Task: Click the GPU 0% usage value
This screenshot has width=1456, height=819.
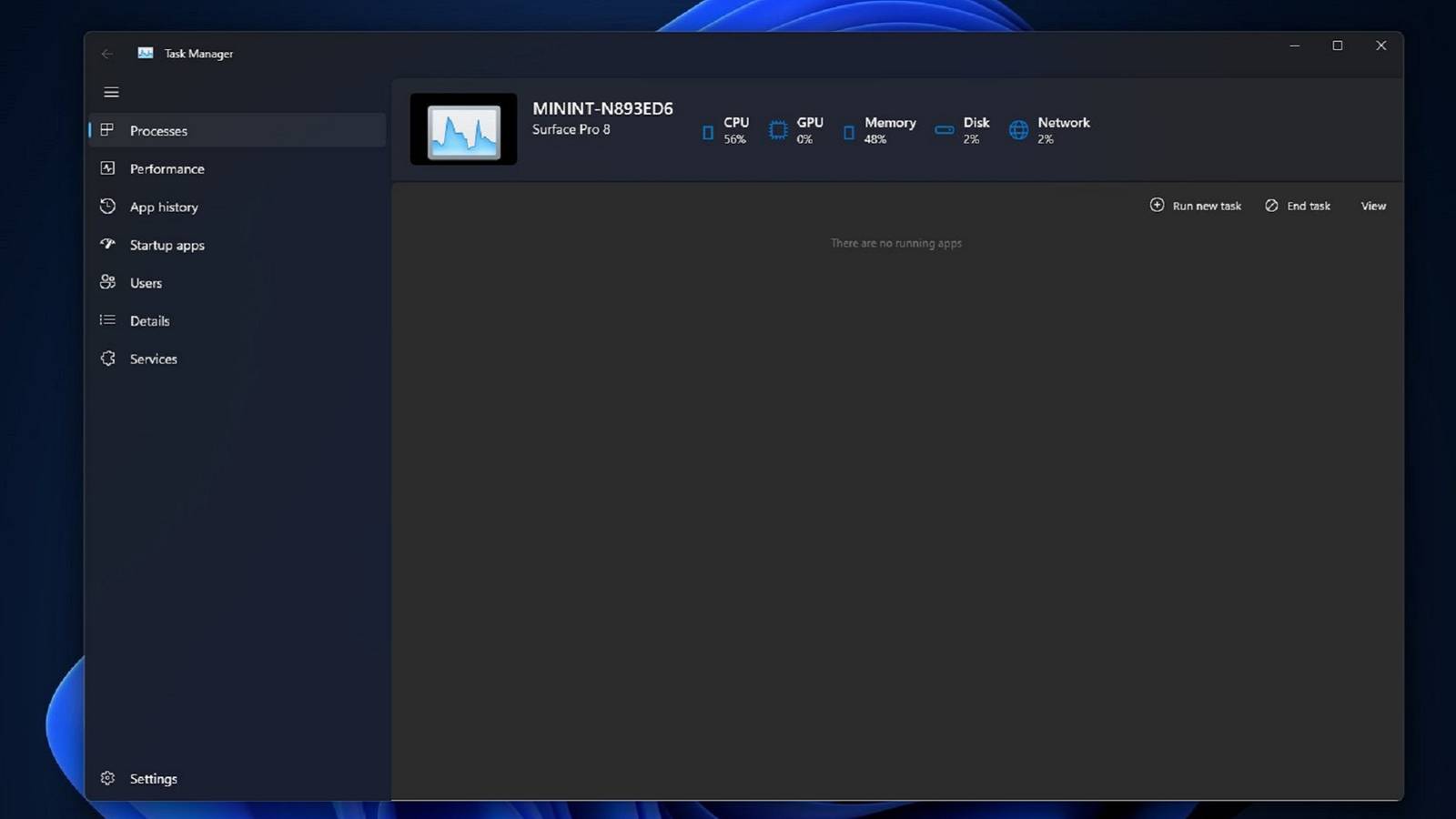Action: [804, 139]
